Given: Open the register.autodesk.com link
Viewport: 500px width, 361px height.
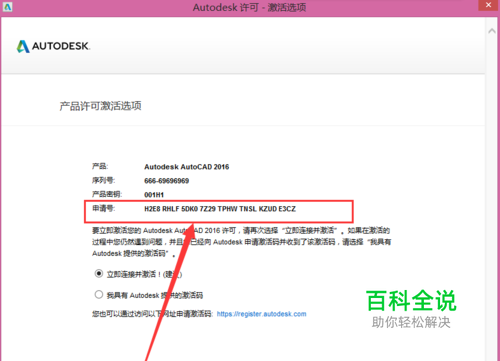Looking at the screenshot, I should tap(261, 314).
